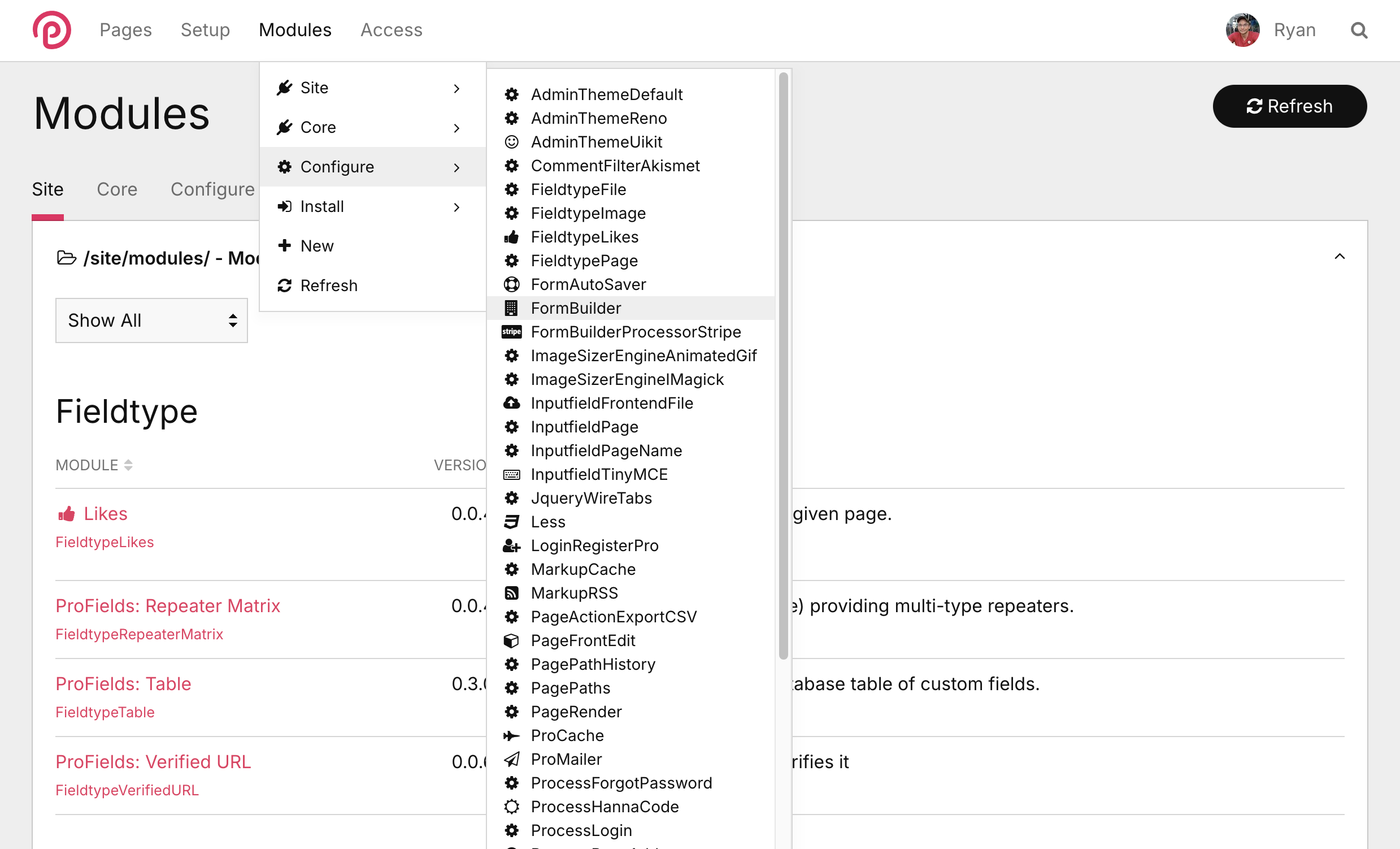Choose Refresh in the Modules dropdown menu
Viewport: 1400px width, 849px height.
(373, 285)
